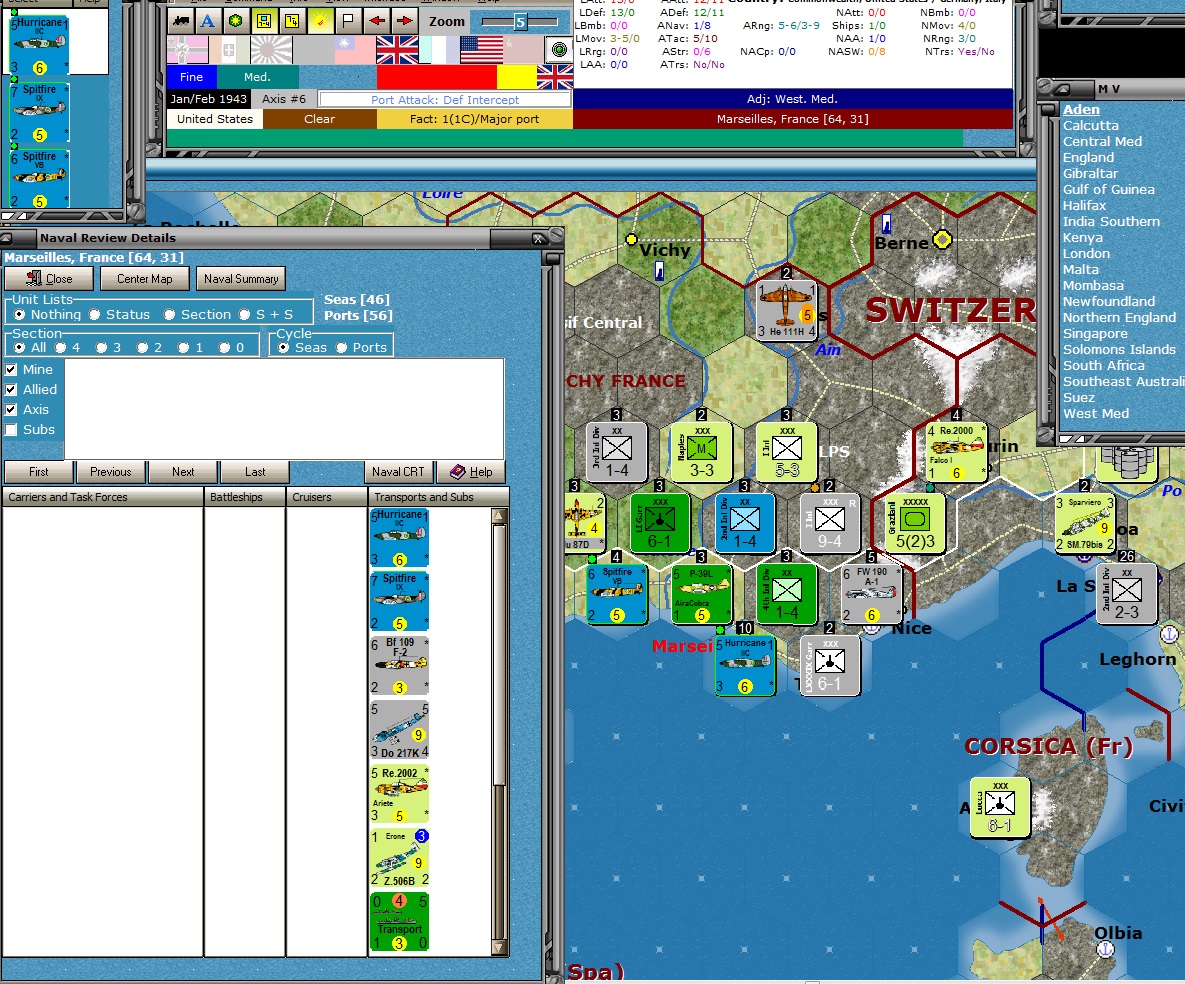Open the Naval Summary

pyautogui.click(x=241, y=279)
